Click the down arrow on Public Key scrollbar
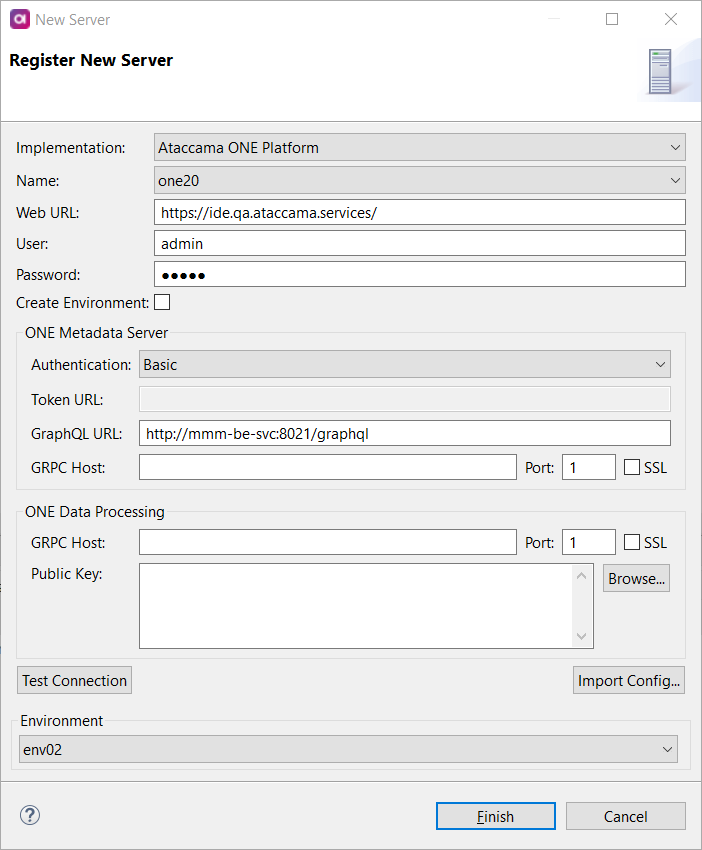Viewport: 702px width, 850px height. pyautogui.click(x=582, y=634)
